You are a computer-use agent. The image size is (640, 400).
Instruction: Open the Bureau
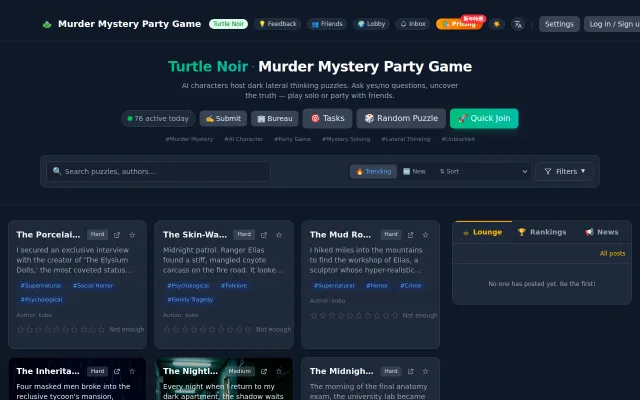[x=275, y=118]
